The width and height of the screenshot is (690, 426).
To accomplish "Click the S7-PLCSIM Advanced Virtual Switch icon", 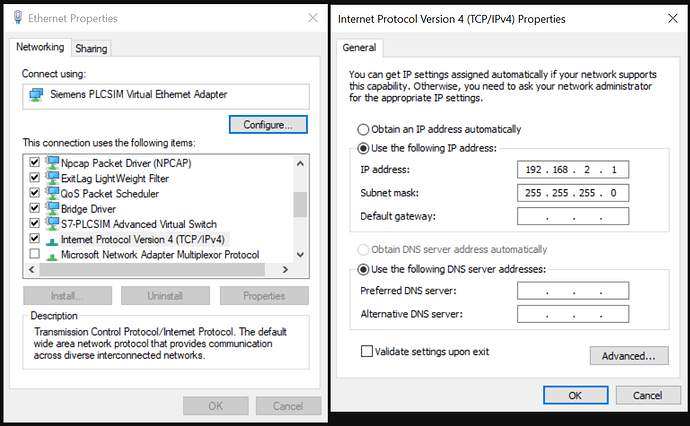I will pos(51,224).
